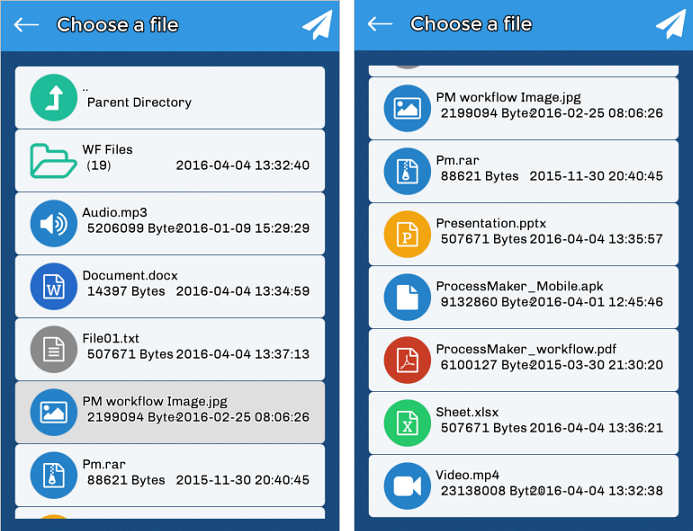Screen dimensions: 693x531
Task: Open the WF Files folder icon
Action: (53, 160)
